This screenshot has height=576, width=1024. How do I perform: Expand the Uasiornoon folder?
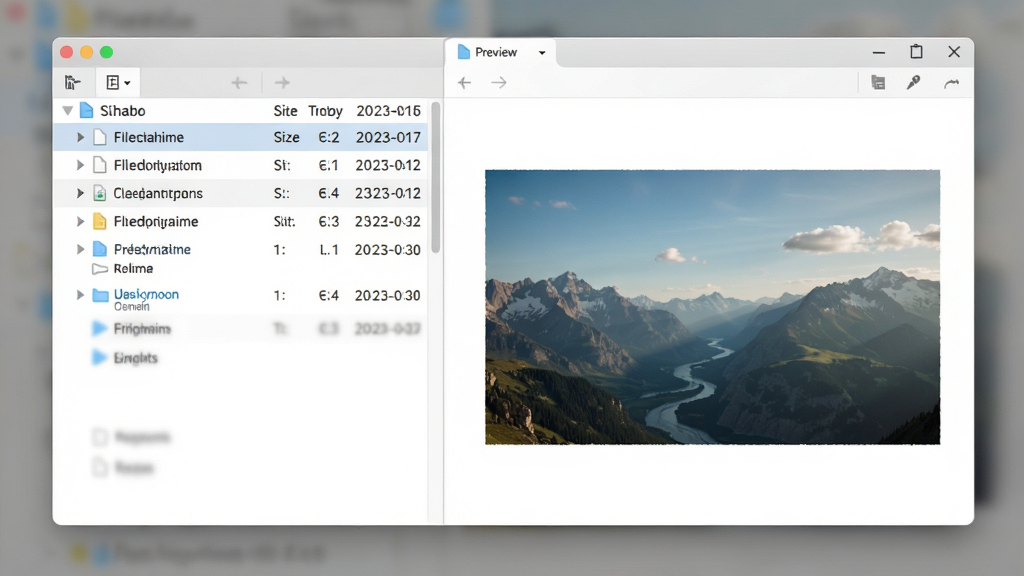80,295
